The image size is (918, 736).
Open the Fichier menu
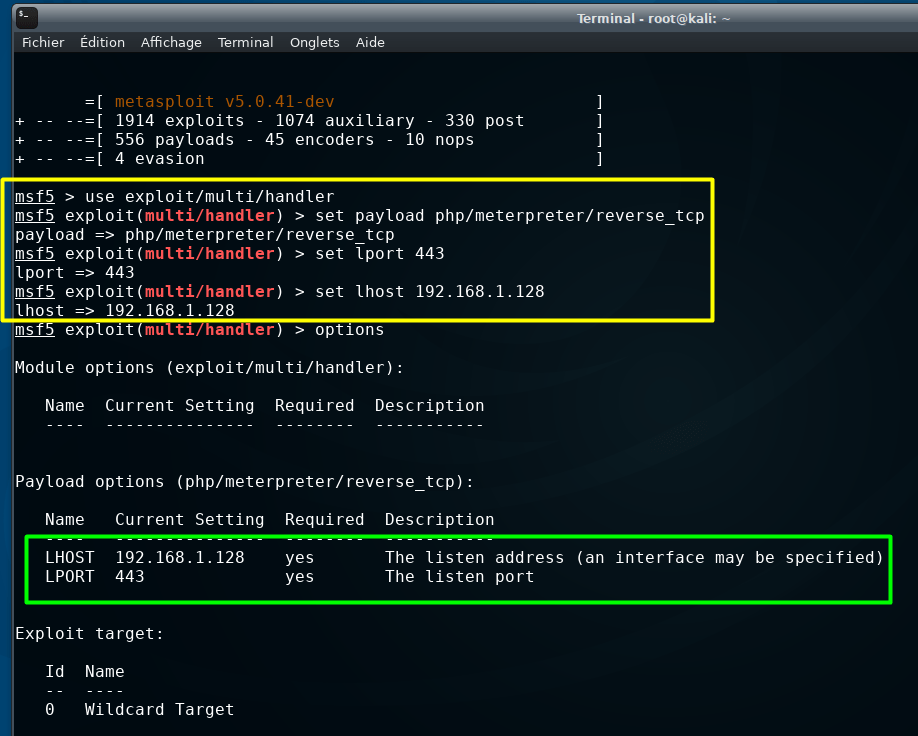[x=43, y=42]
